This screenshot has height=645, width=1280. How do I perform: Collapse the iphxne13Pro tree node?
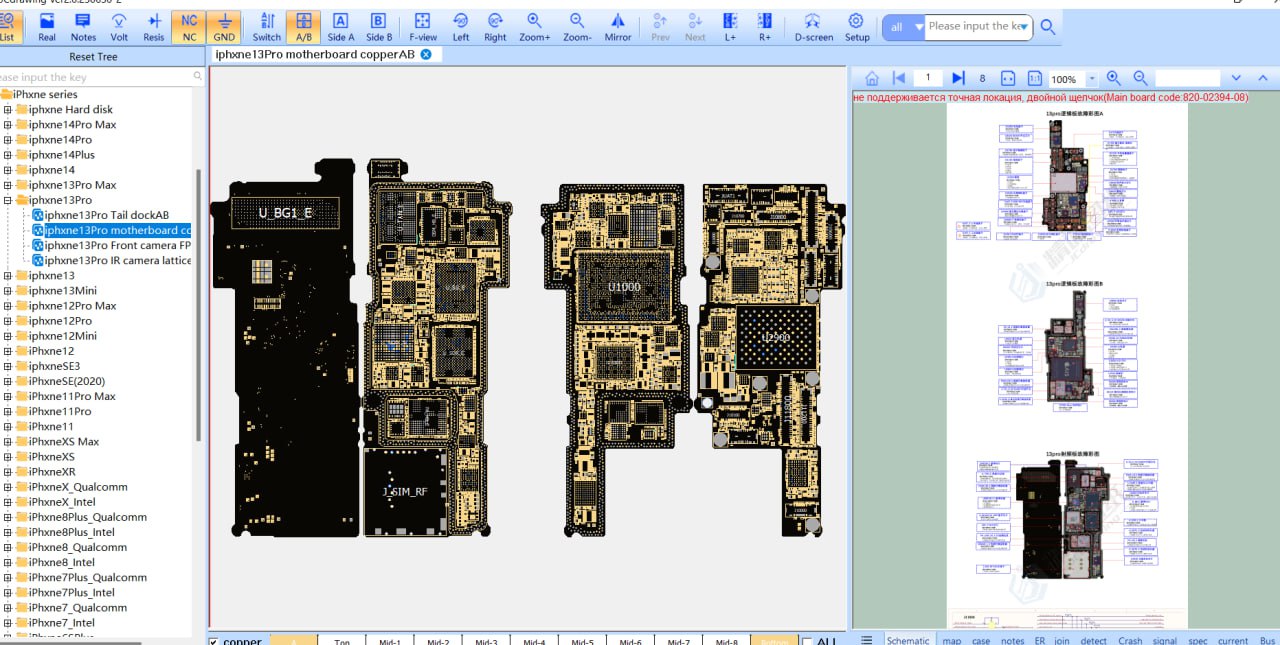click(8, 200)
